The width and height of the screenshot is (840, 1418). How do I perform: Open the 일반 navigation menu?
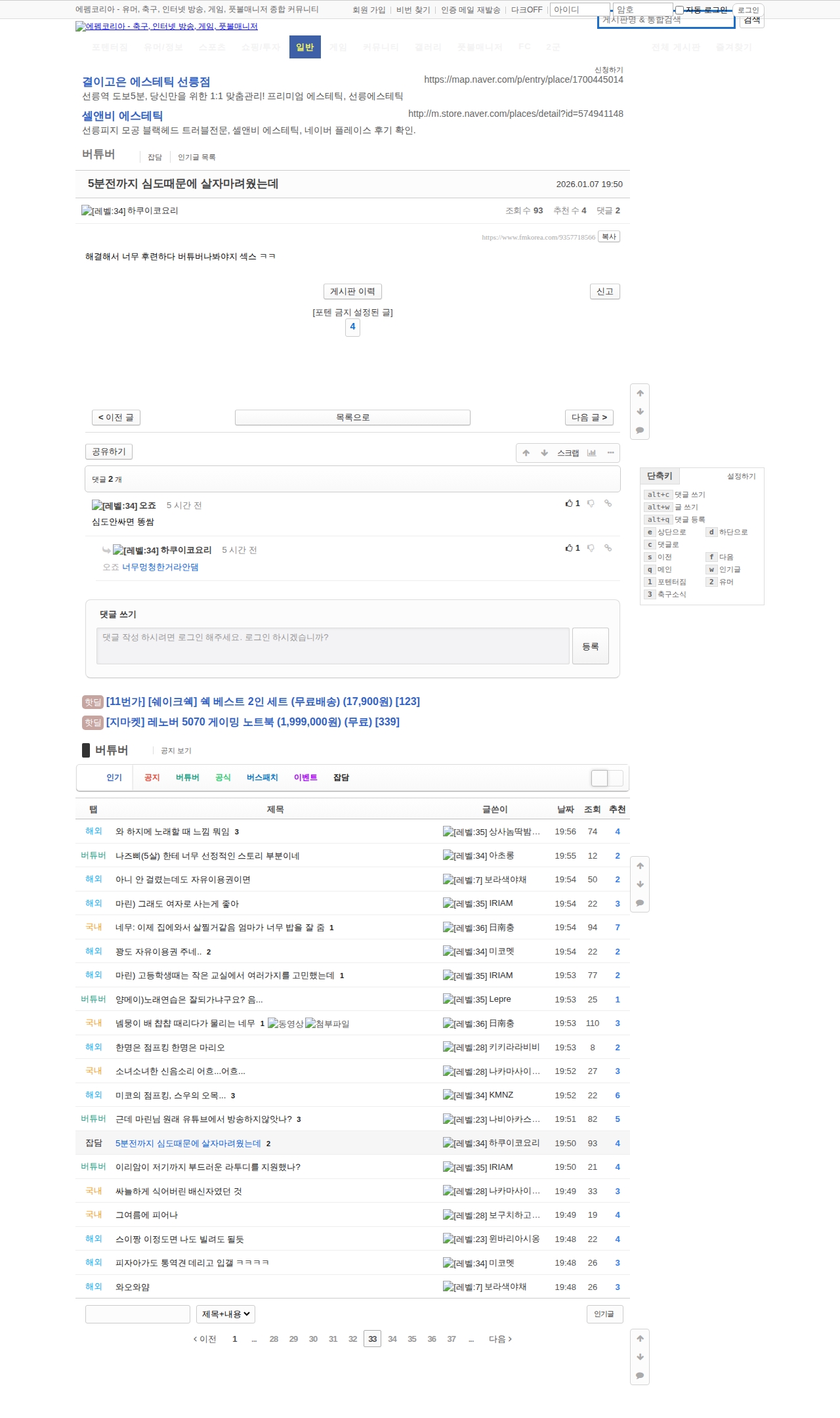[x=305, y=47]
